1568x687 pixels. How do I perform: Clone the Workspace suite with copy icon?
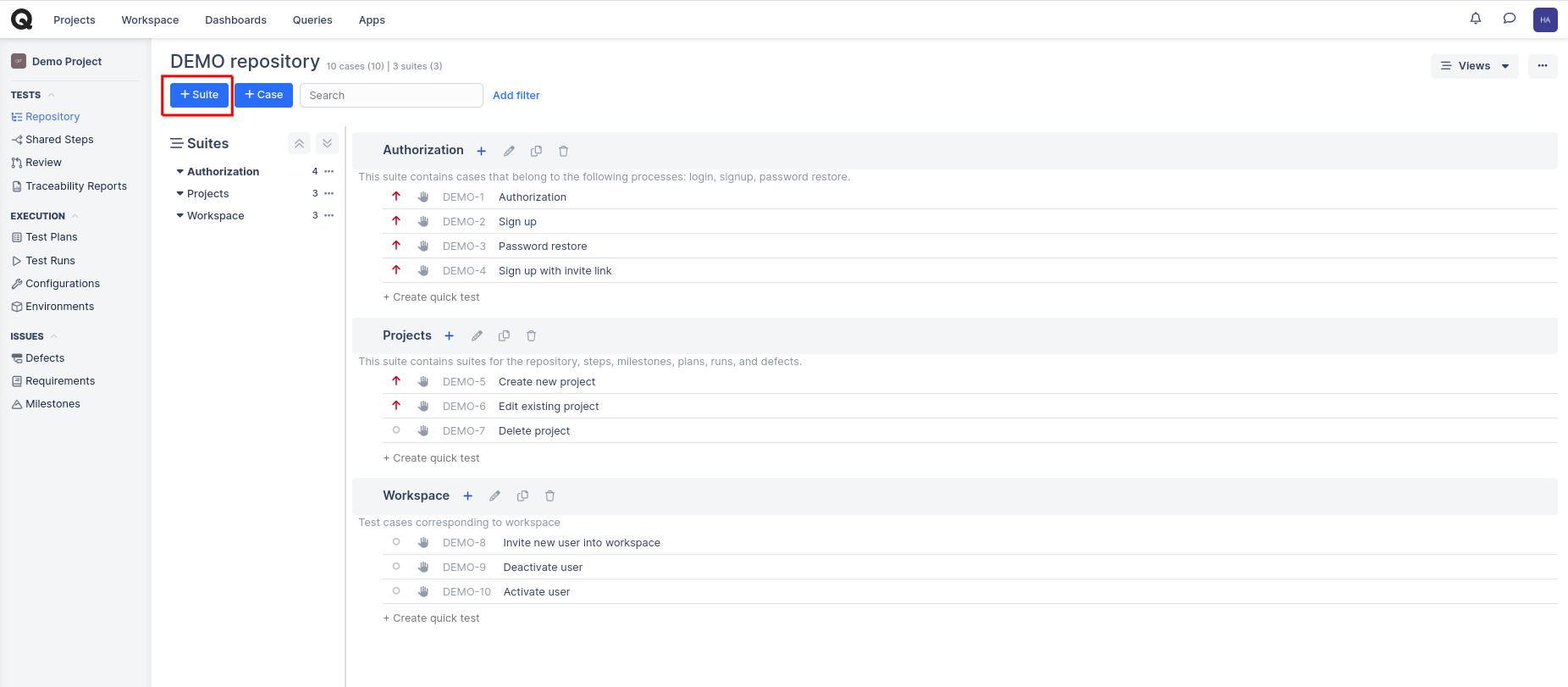[522, 496]
